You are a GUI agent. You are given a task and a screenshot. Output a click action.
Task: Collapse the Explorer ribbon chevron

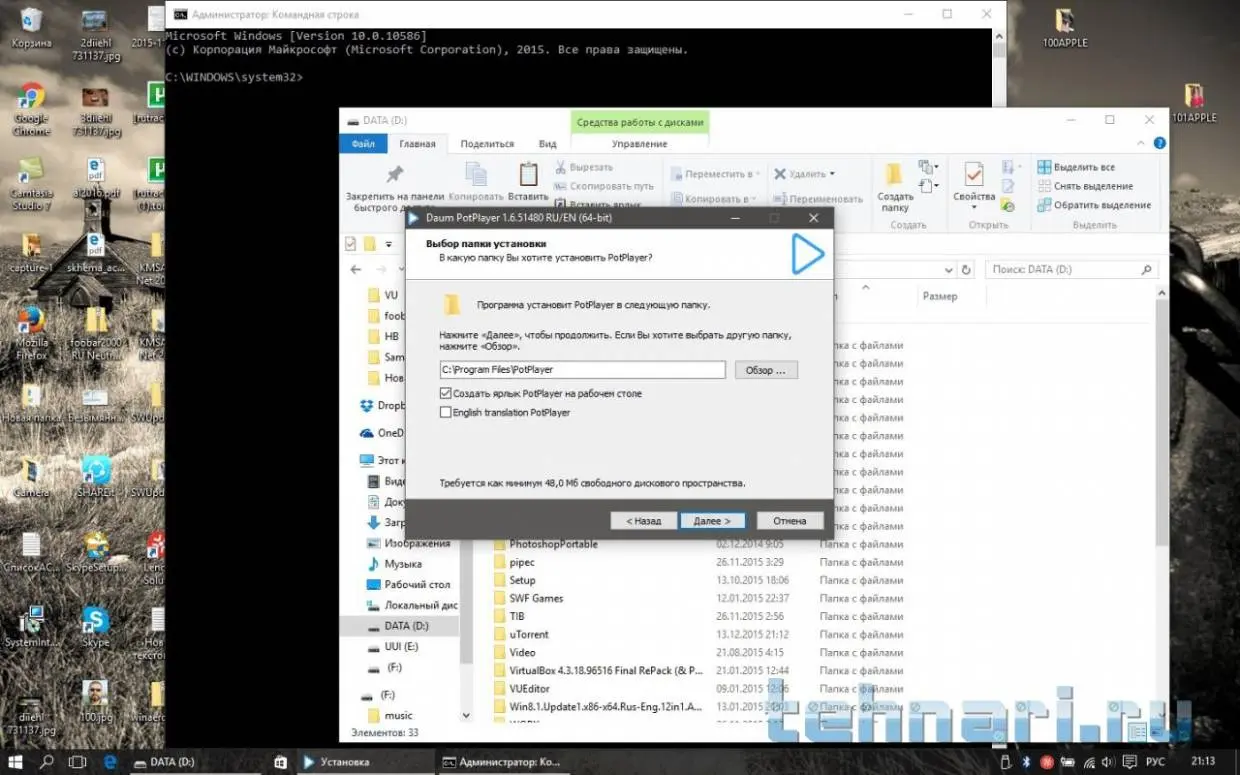click(x=1139, y=144)
